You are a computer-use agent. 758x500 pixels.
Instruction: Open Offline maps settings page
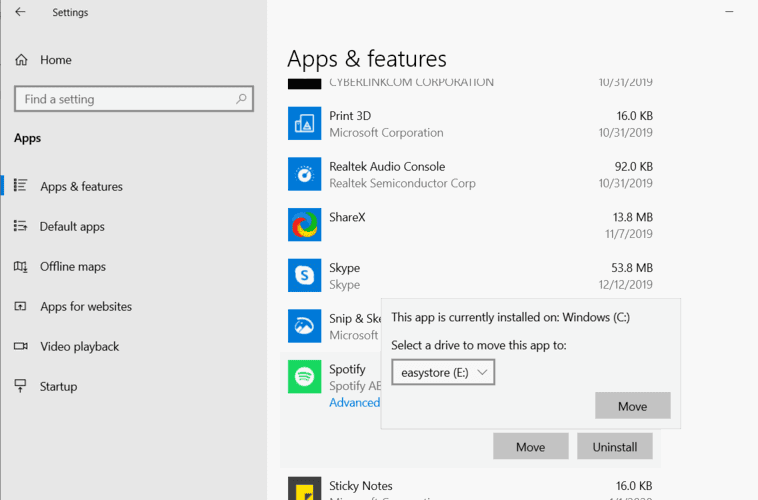(x=72, y=267)
